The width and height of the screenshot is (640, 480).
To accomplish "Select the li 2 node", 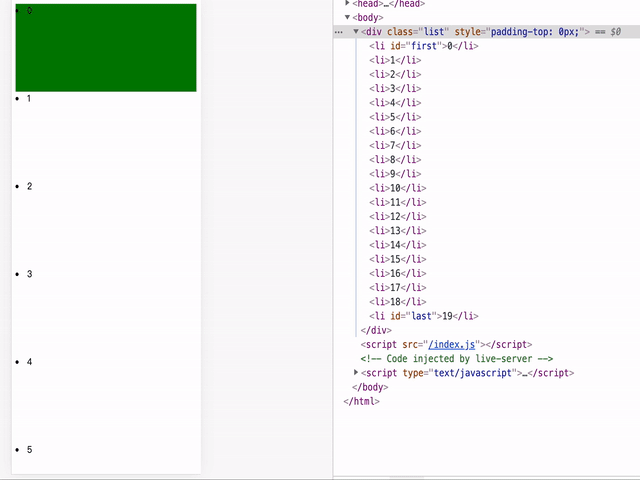I will point(395,74).
